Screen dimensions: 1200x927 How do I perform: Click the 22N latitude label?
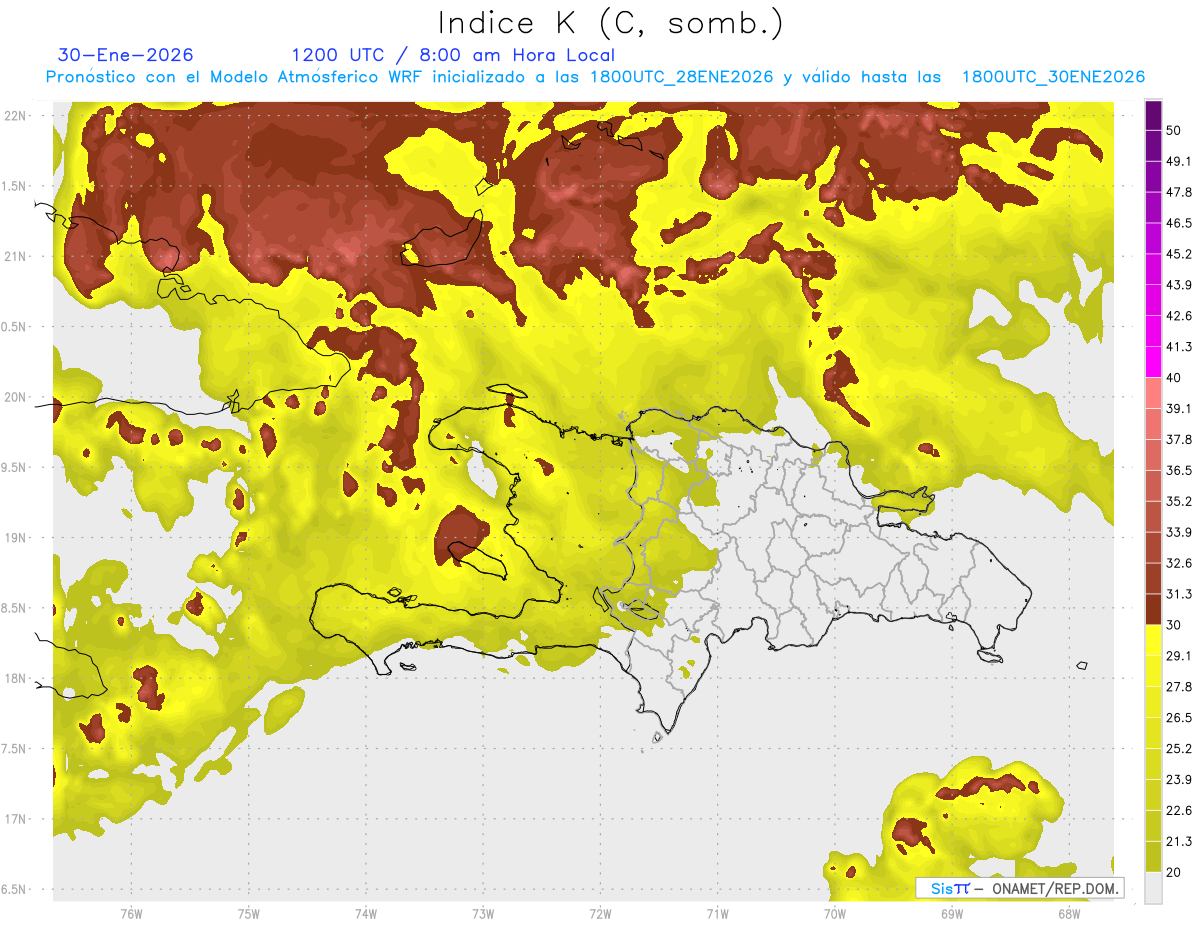pos(15,115)
